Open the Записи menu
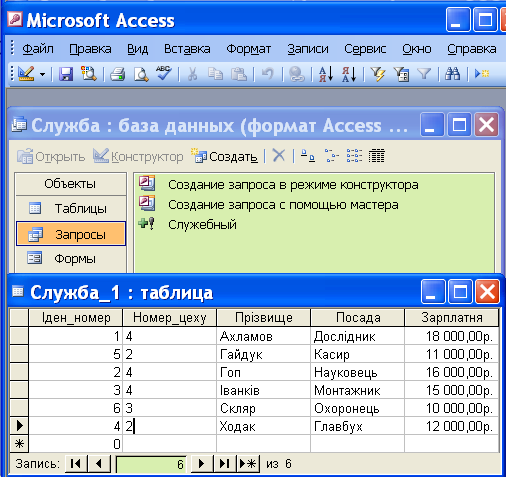The image size is (506, 477). click(x=308, y=49)
